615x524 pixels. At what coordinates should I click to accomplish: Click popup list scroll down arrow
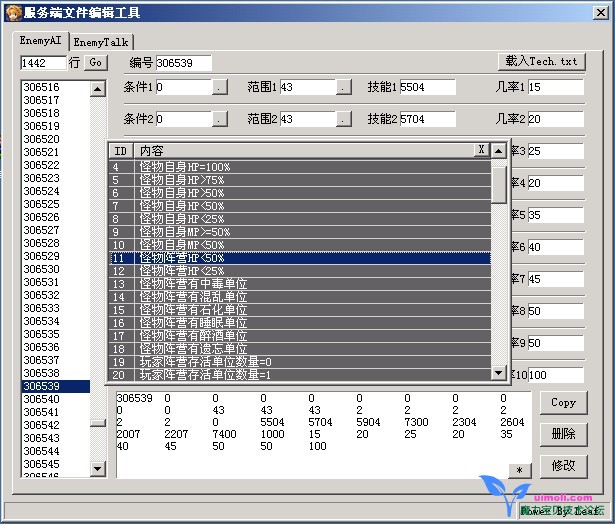[498, 373]
